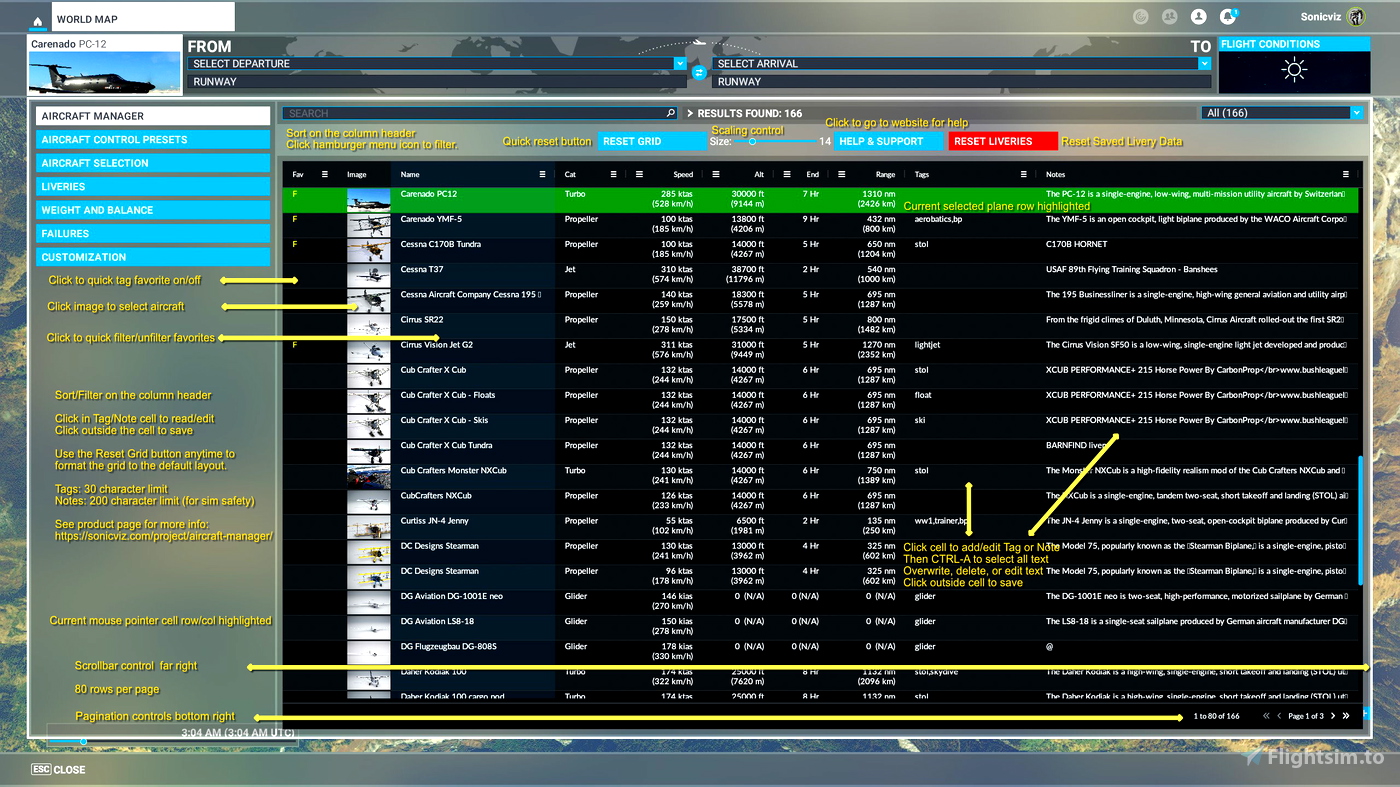
Task: Sort by the Name column header
Action: click(x=410, y=174)
